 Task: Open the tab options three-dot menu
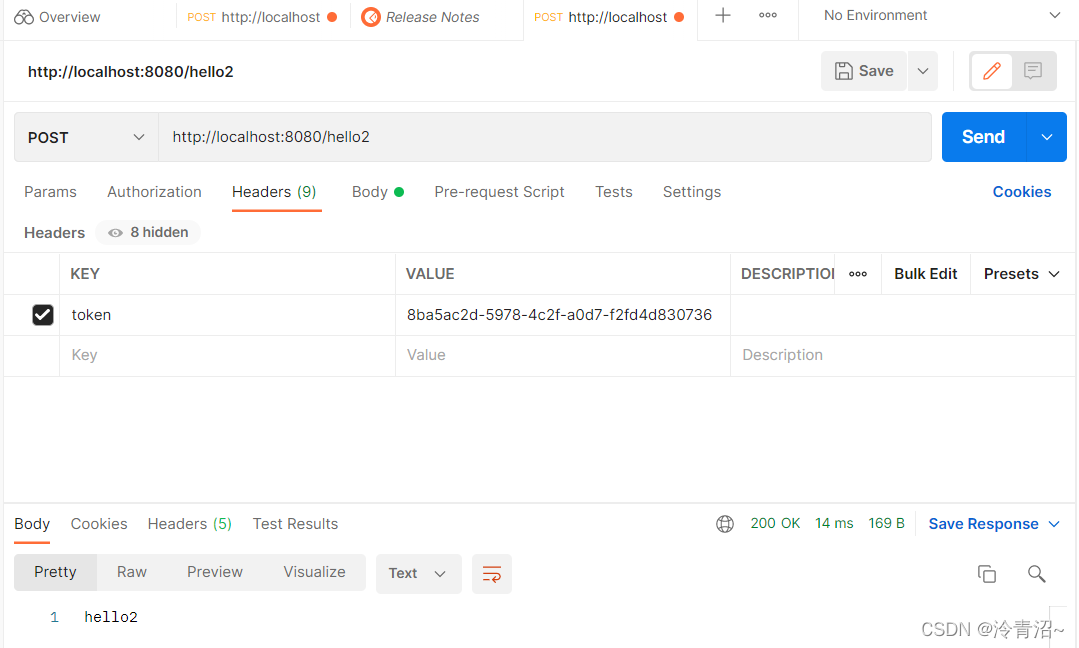click(x=768, y=15)
